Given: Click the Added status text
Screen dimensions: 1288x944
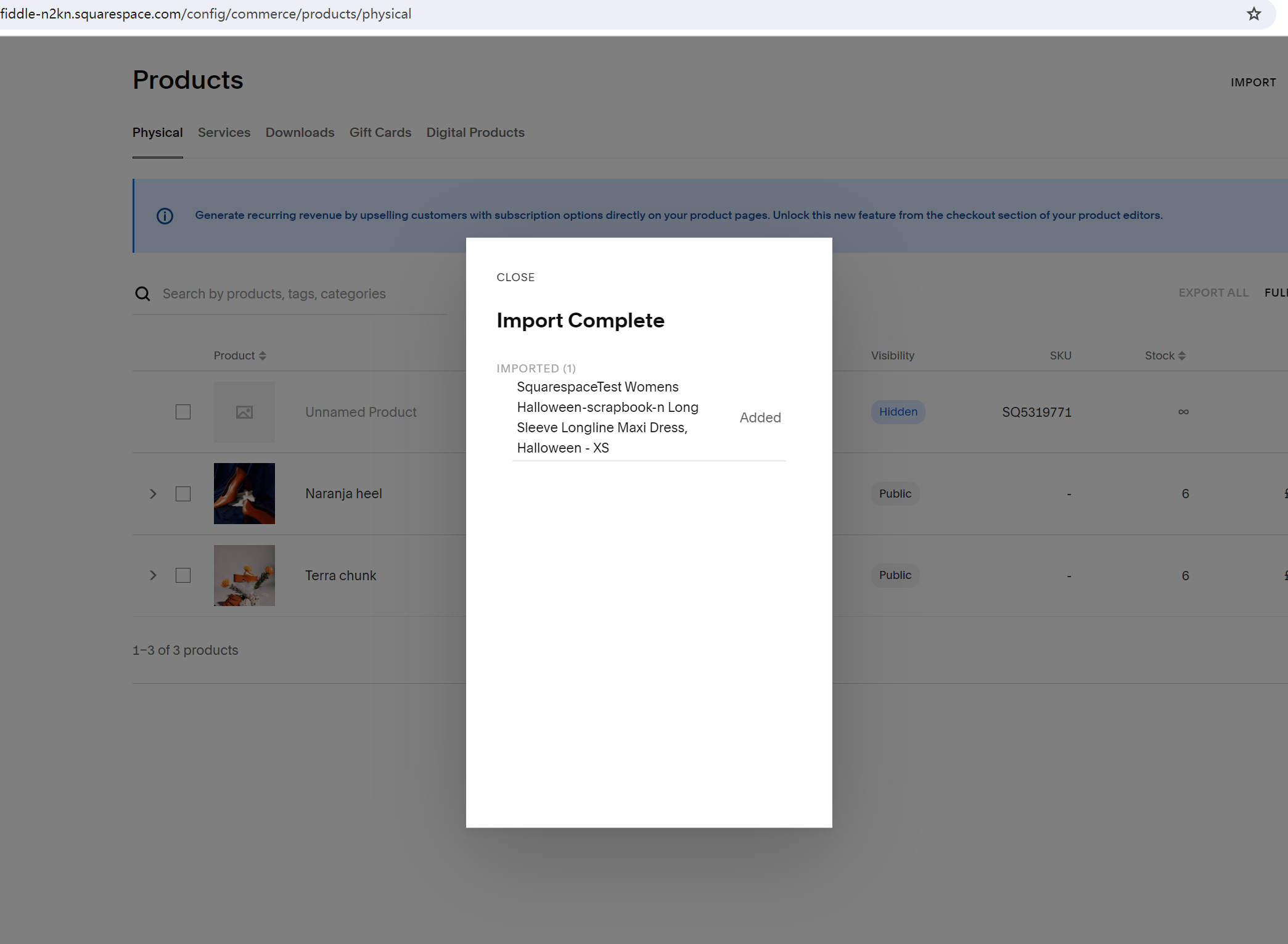Looking at the screenshot, I should click(x=760, y=417).
